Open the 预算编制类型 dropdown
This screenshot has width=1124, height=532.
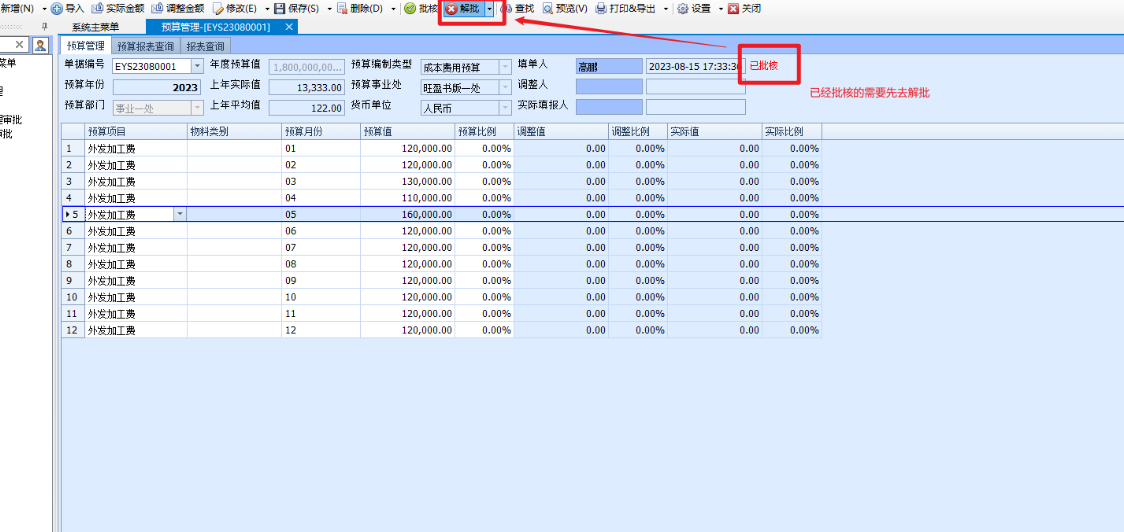(x=505, y=67)
